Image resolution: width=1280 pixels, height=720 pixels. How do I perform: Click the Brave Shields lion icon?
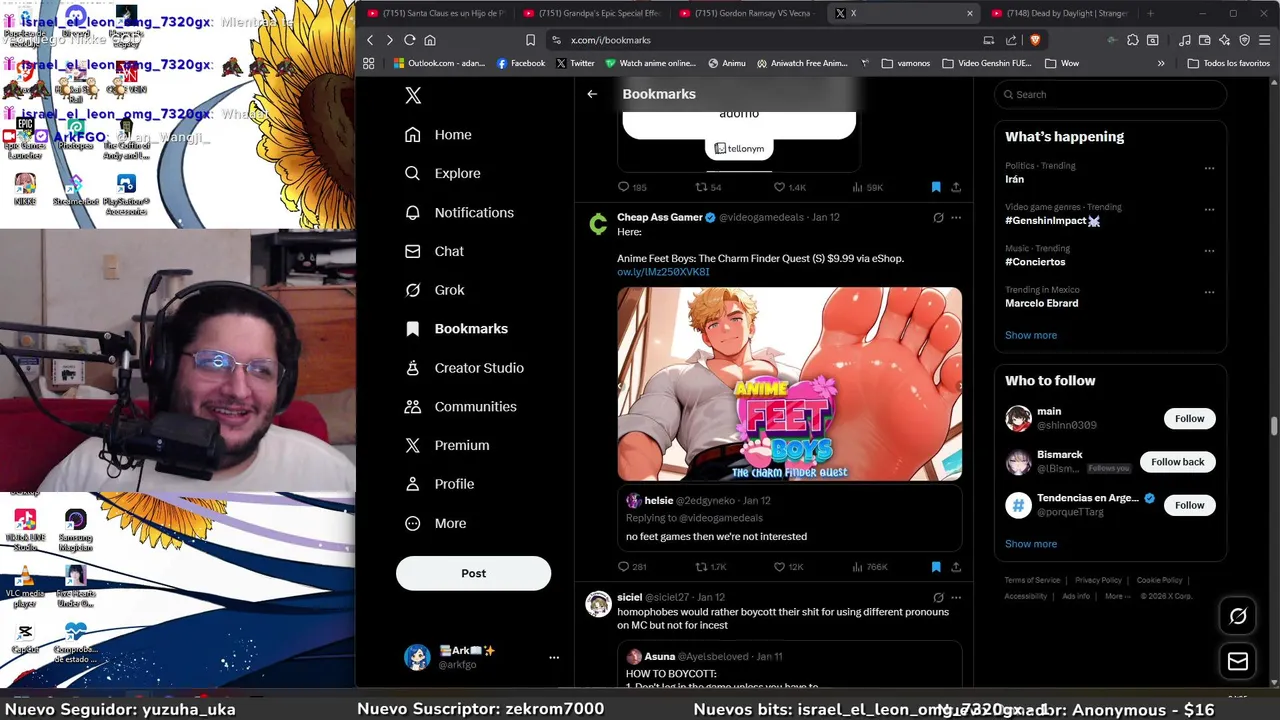point(1034,40)
